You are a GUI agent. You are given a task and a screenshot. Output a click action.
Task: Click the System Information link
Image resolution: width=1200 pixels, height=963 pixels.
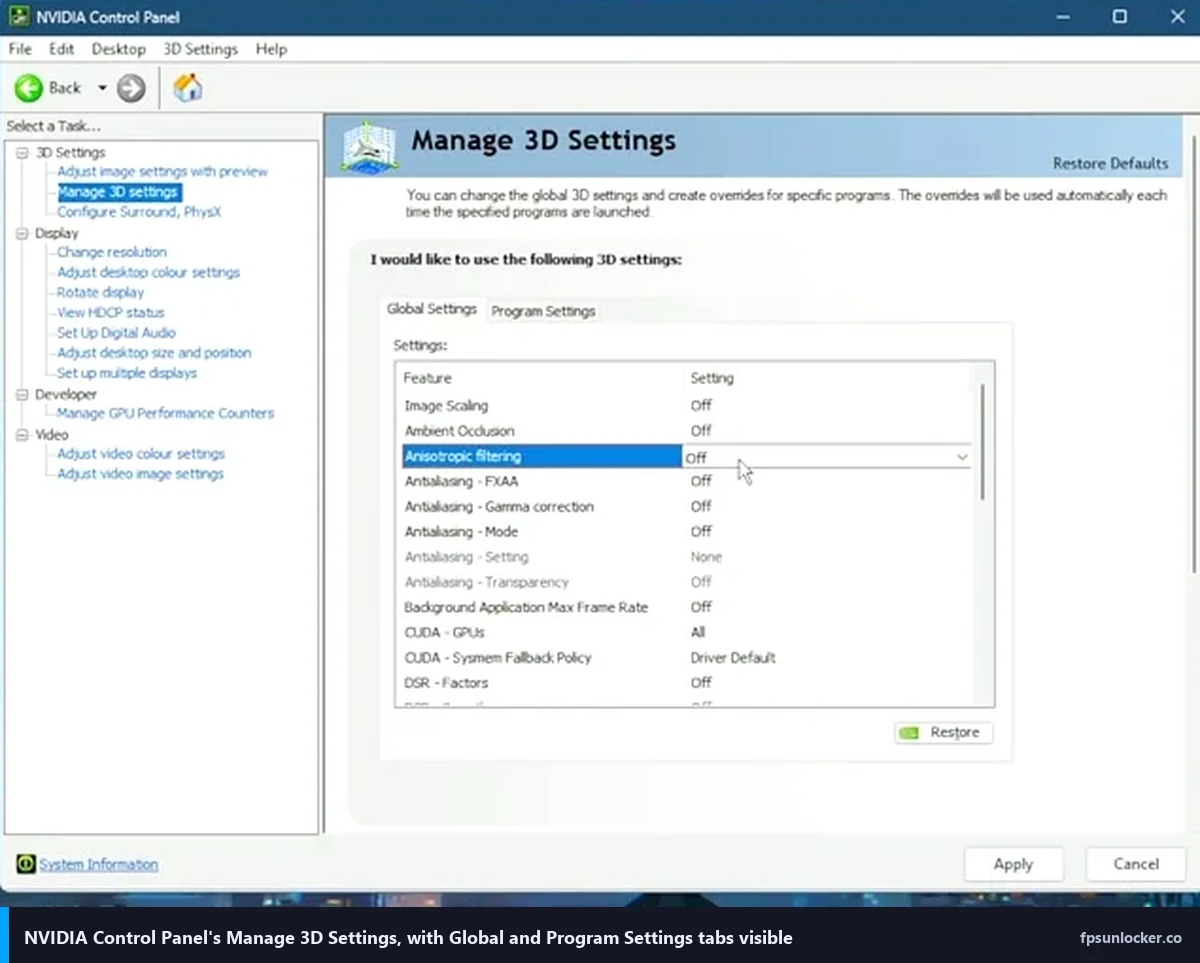click(x=99, y=864)
